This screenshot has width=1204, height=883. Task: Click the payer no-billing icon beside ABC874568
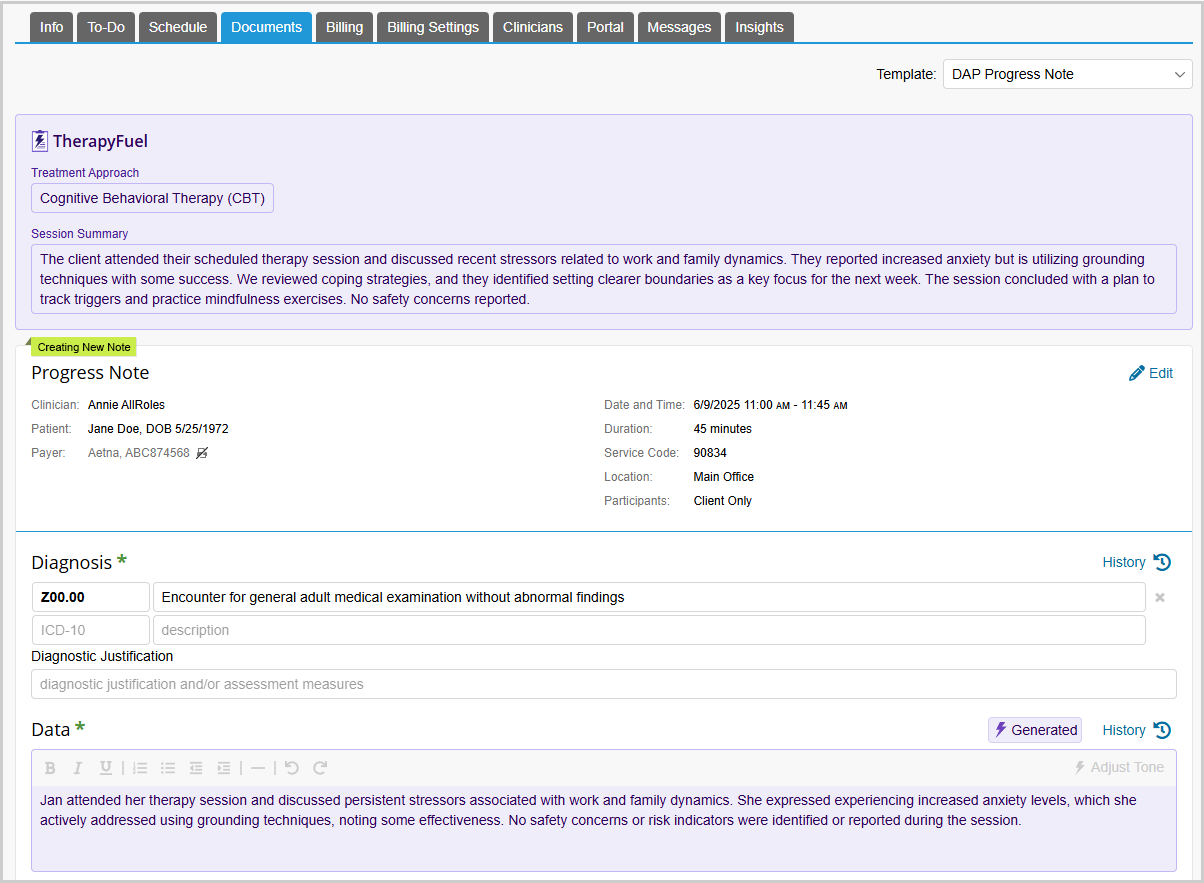tap(203, 453)
